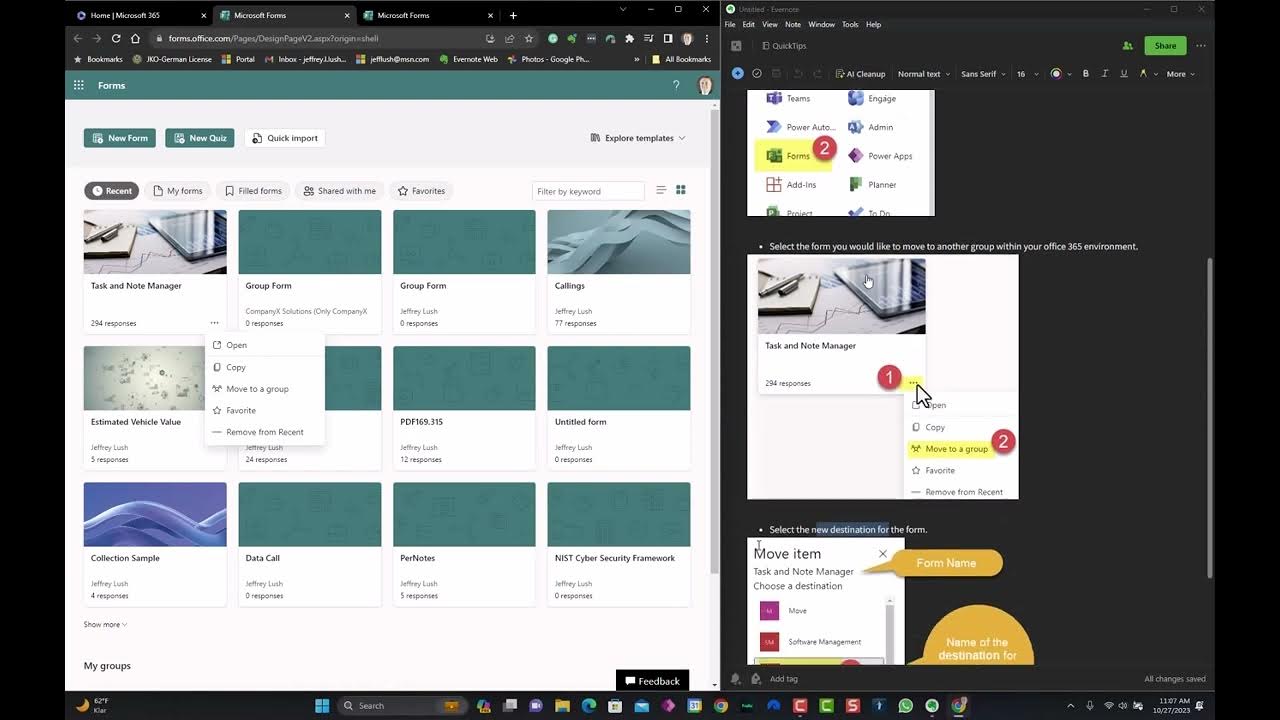Insert calendar event in Evernote toolbar
This screenshot has width=1280, height=720.
(x=777, y=73)
